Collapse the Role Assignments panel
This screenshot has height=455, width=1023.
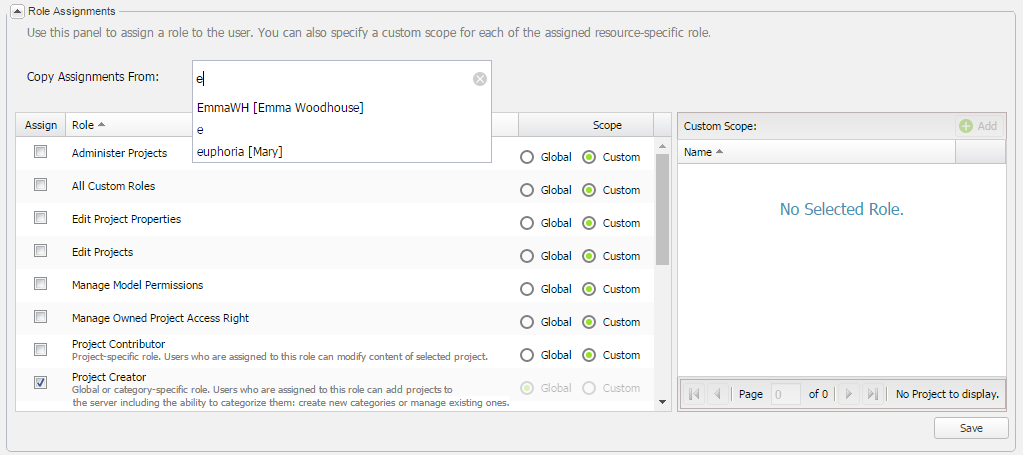(18, 11)
